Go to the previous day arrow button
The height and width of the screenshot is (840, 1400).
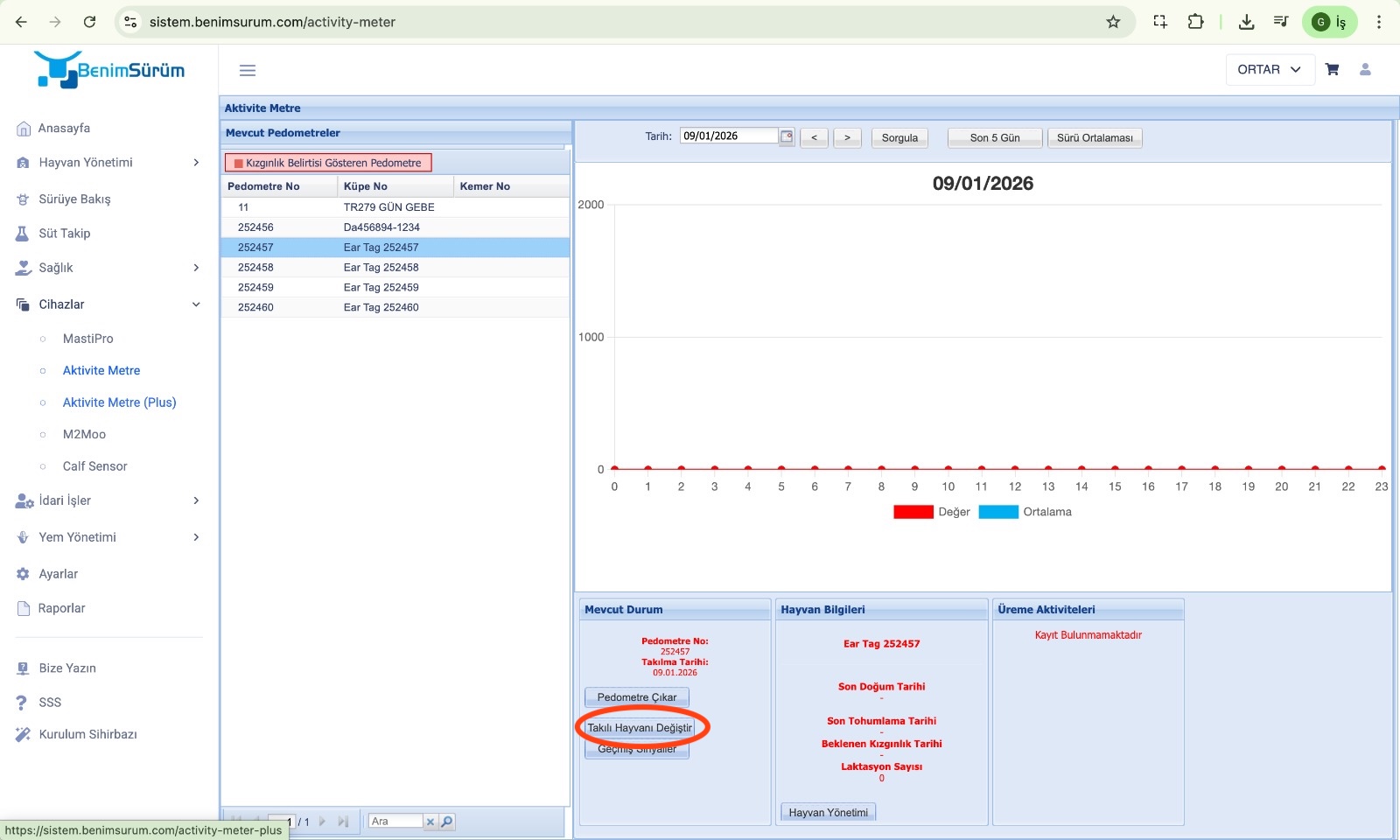tap(814, 137)
